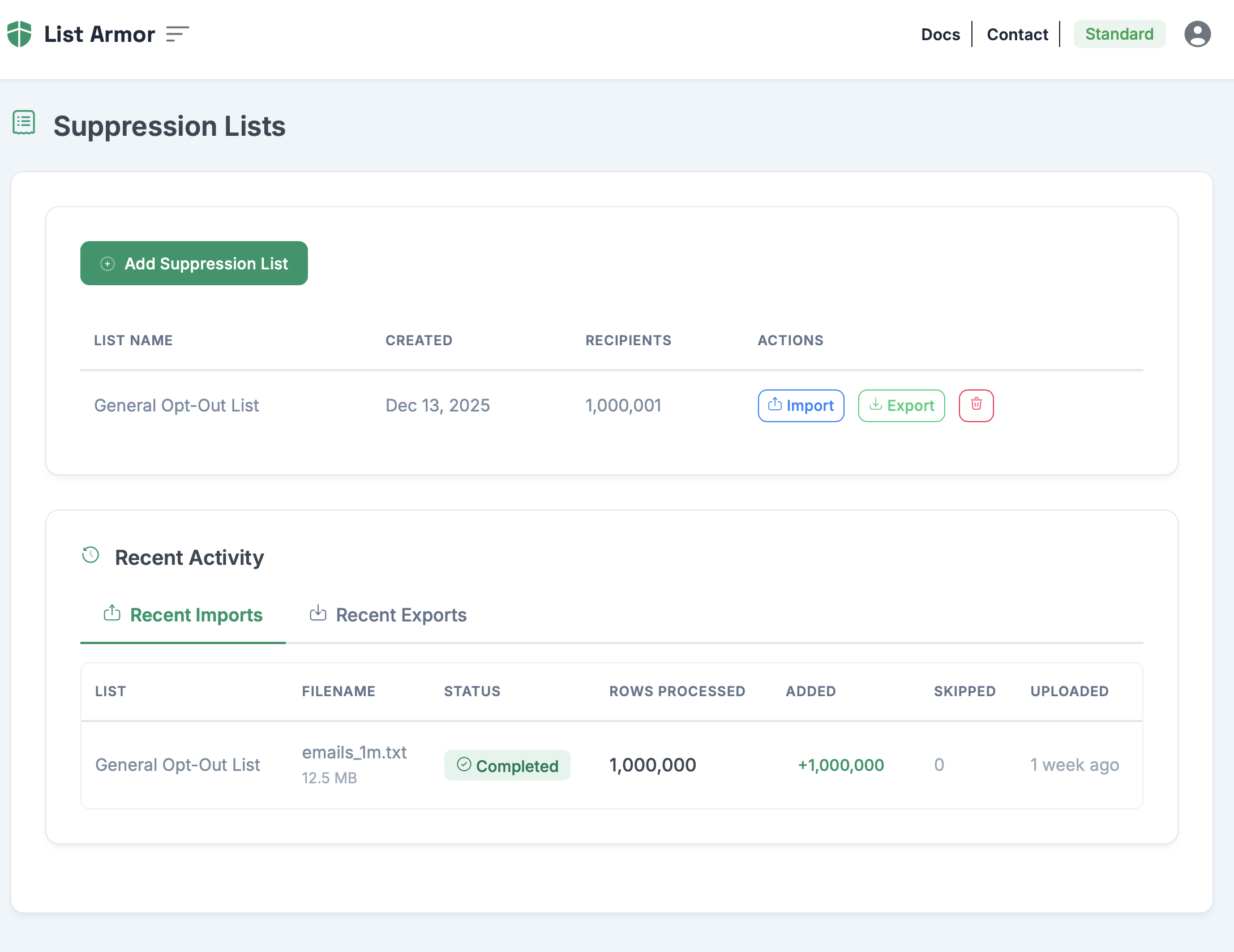Click the Add Suppression List button
This screenshot has width=1234, height=952.
pyautogui.click(x=194, y=263)
